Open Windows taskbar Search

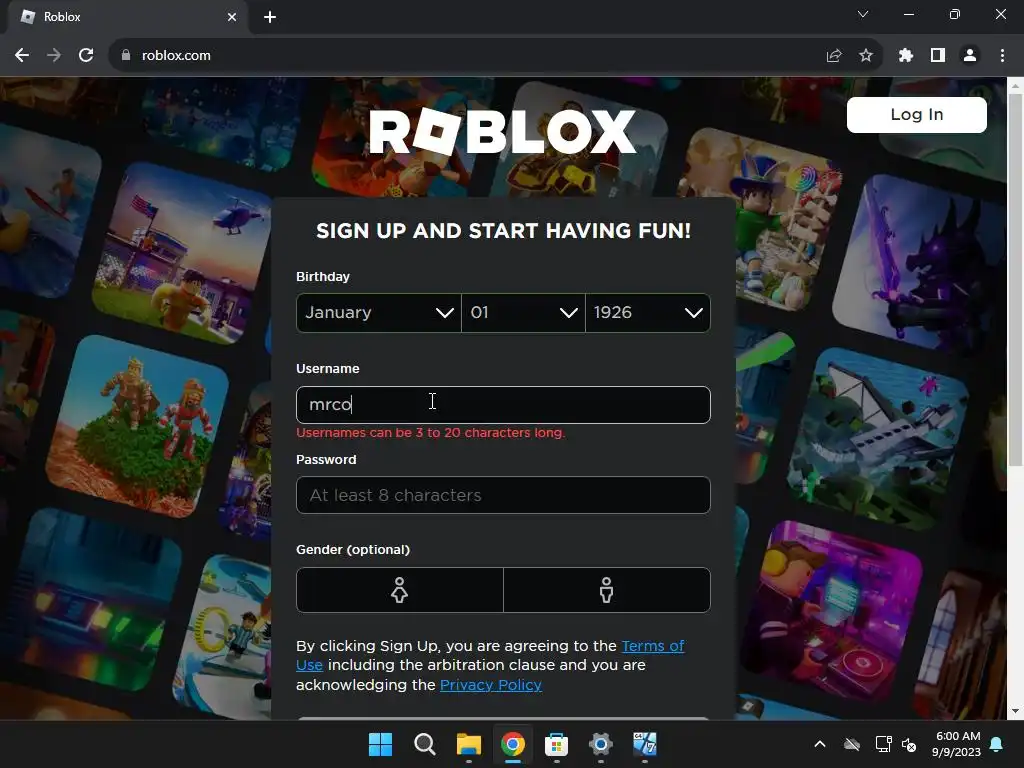(x=424, y=744)
